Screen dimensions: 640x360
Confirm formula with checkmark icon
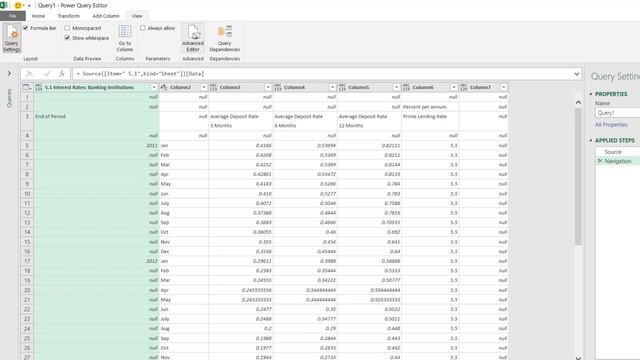pyautogui.click(x=47, y=73)
